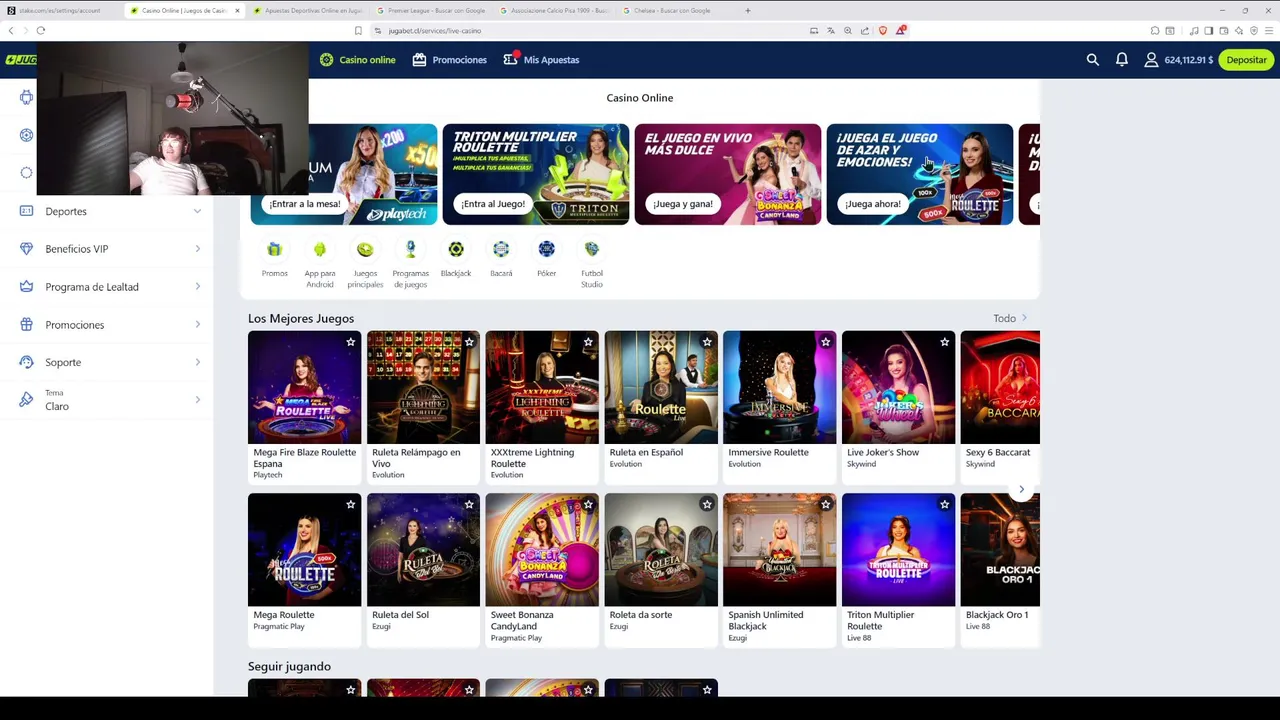1280x720 pixels.
Task: Click the zoom magnifier icon in address bar
Action: (x=848, y=31)
